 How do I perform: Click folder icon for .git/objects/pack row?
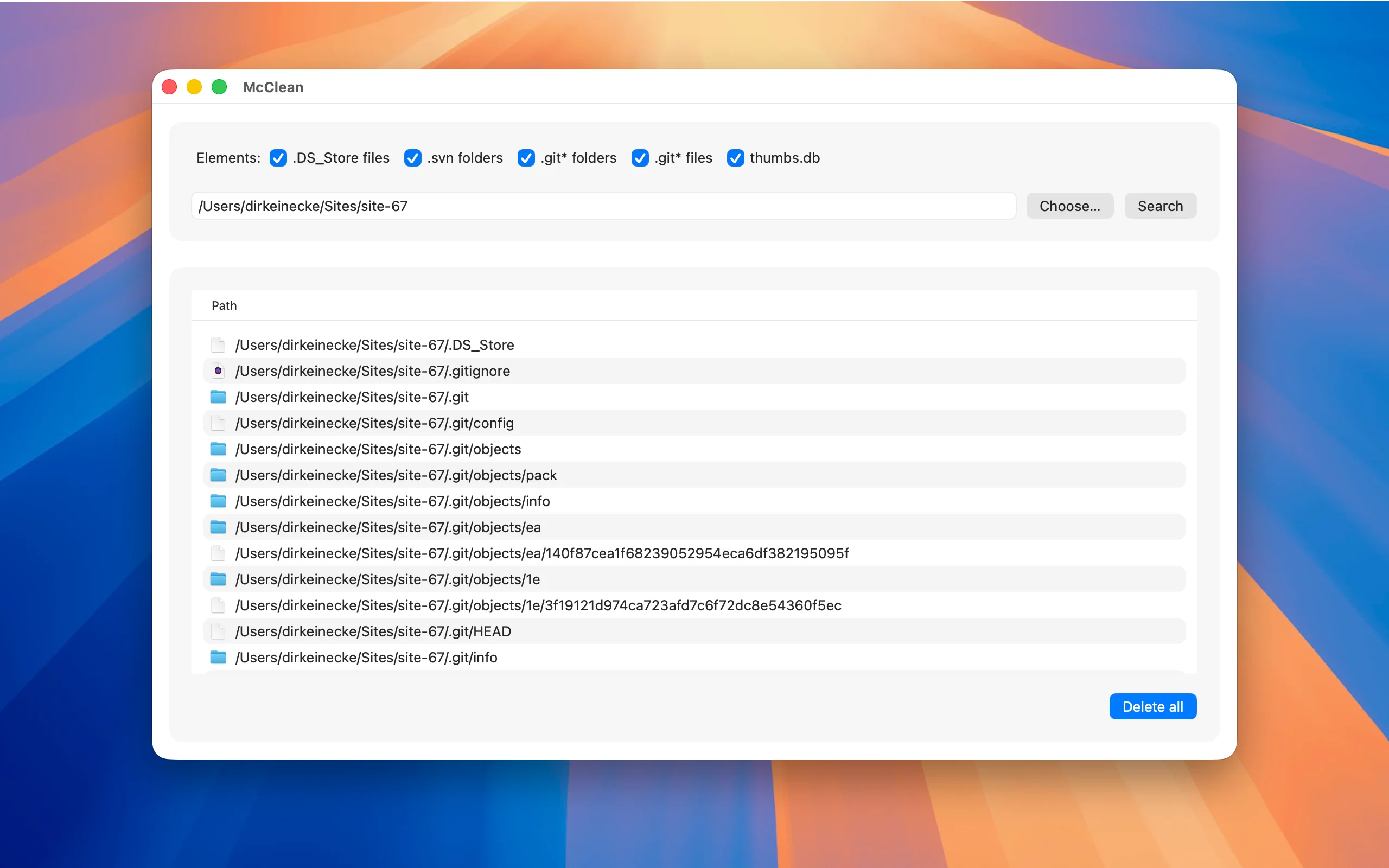[x=218, y=475]
